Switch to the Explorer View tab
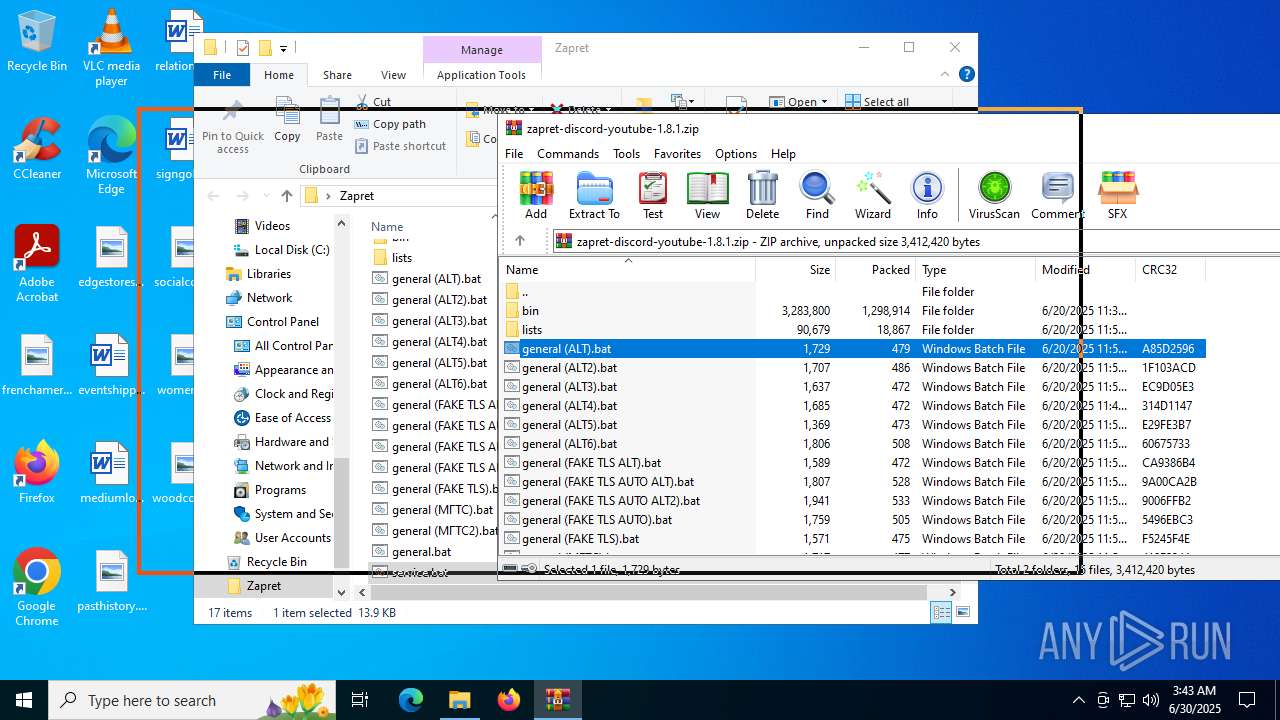Image resolution: width=1280 pixels, height=720 pixels. point(393,75)
